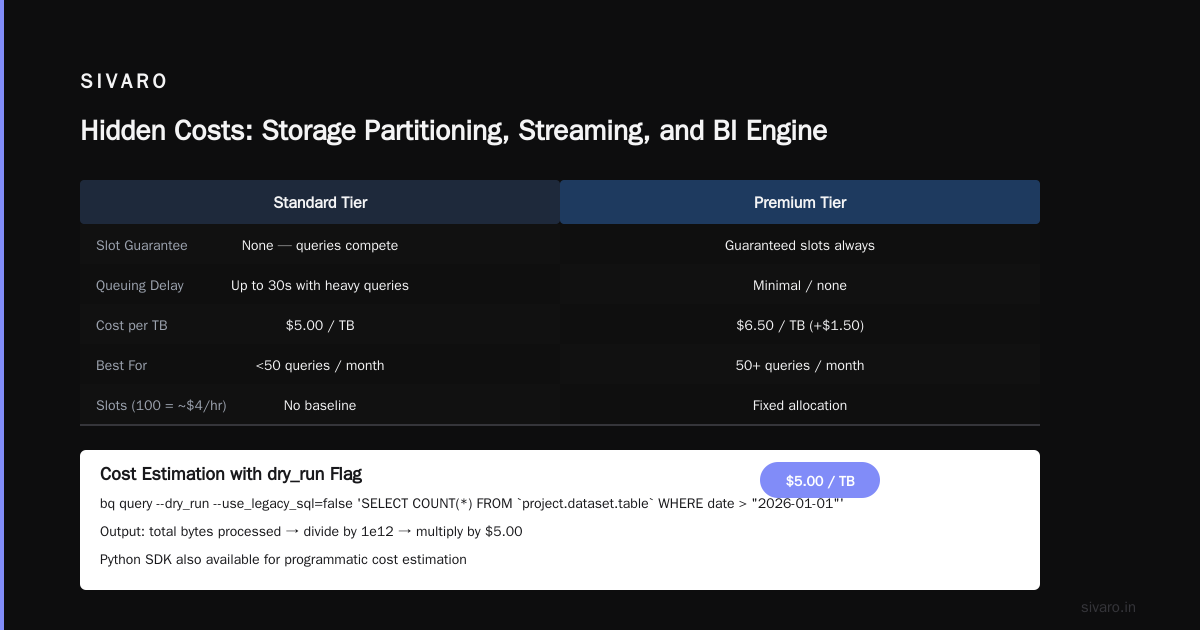Click 'Up to 30s with heavy queries'

[320, 285]
